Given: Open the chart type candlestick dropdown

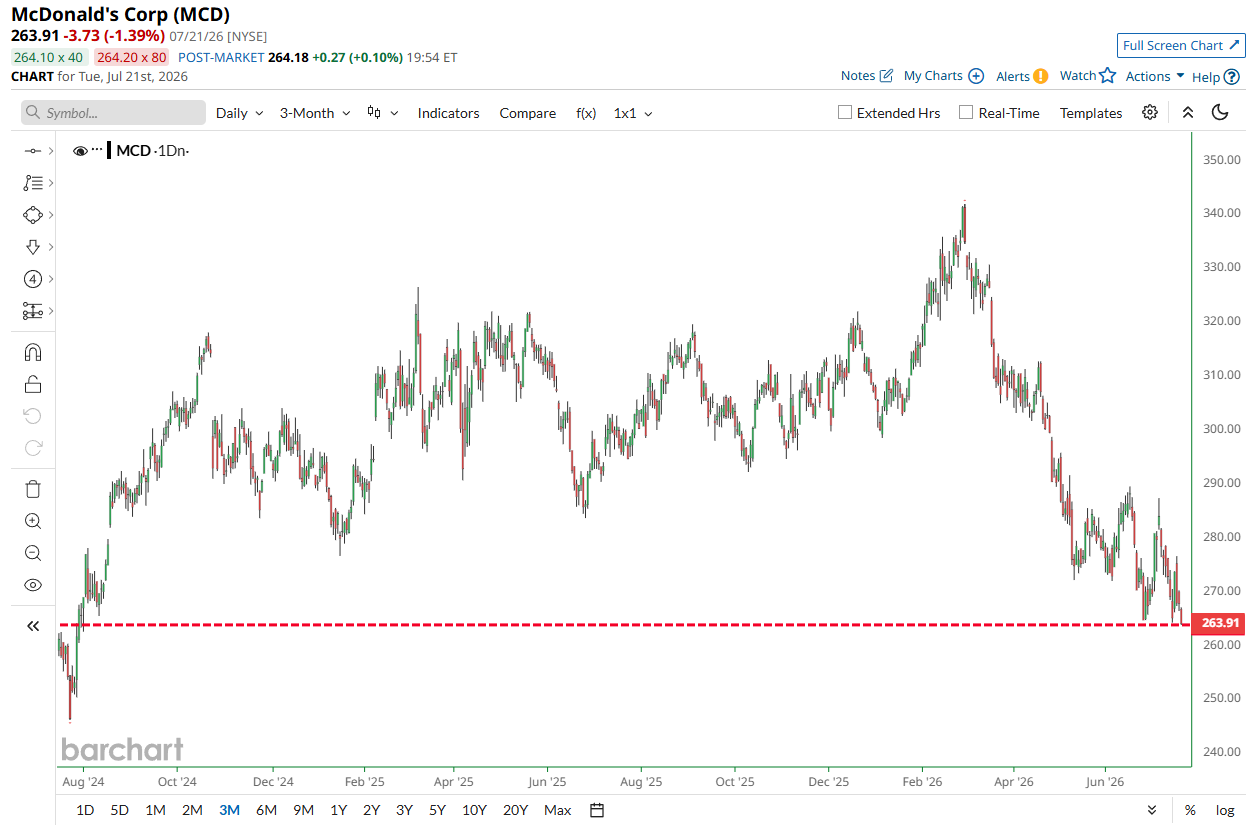Looking at the screenshot, I should click(383, 113).
